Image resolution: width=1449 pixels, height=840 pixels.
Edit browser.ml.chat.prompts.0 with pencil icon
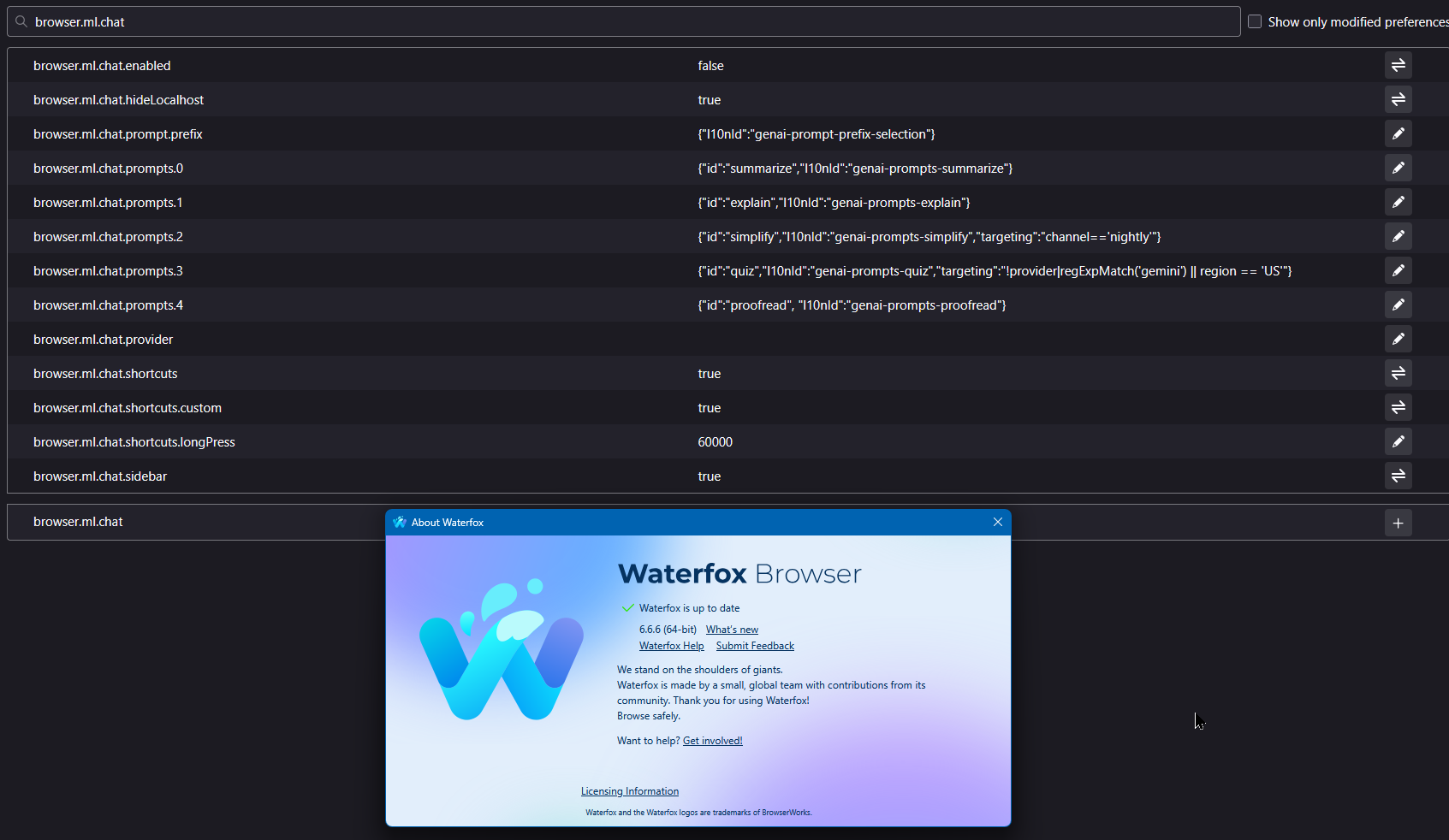coord(1398,168)
